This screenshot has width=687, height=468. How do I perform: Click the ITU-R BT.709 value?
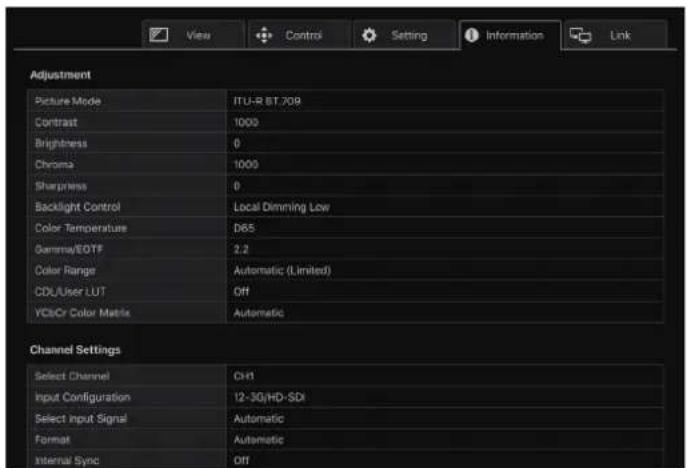click(x=267, y=101)
